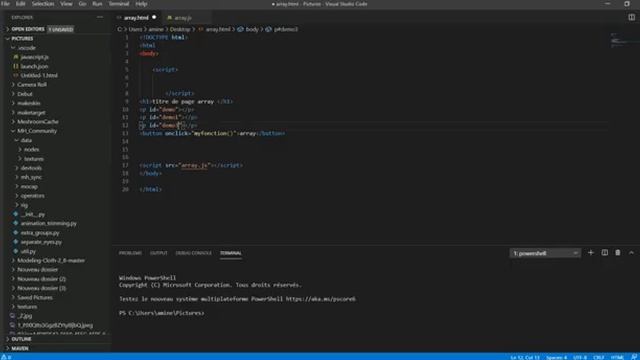Image resolution: width=640 pixels, height=360 pixels.
Task: Collapse the MH_Community folder
Action: click(37, 131)
